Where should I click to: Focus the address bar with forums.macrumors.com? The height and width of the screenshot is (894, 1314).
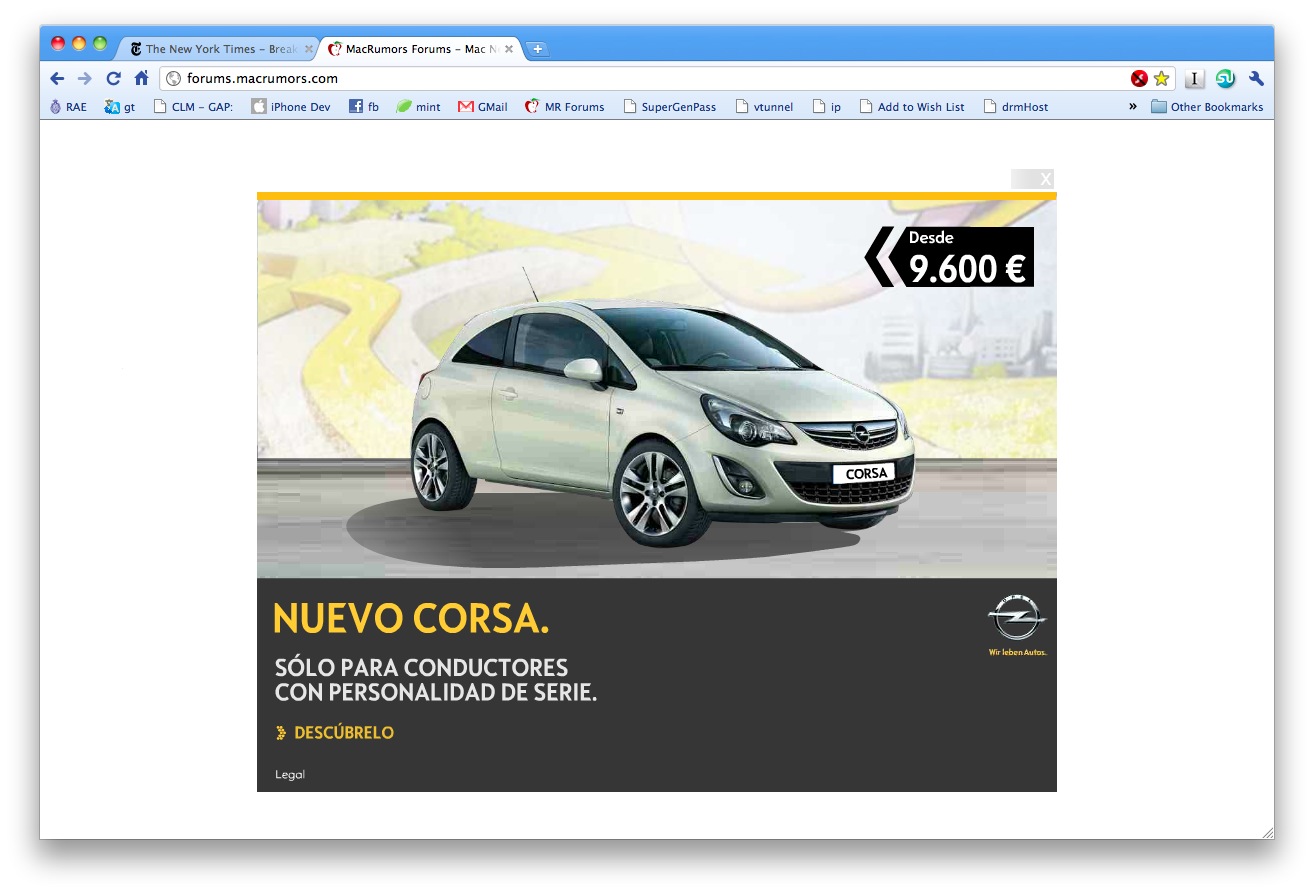(x=644, y=78)
